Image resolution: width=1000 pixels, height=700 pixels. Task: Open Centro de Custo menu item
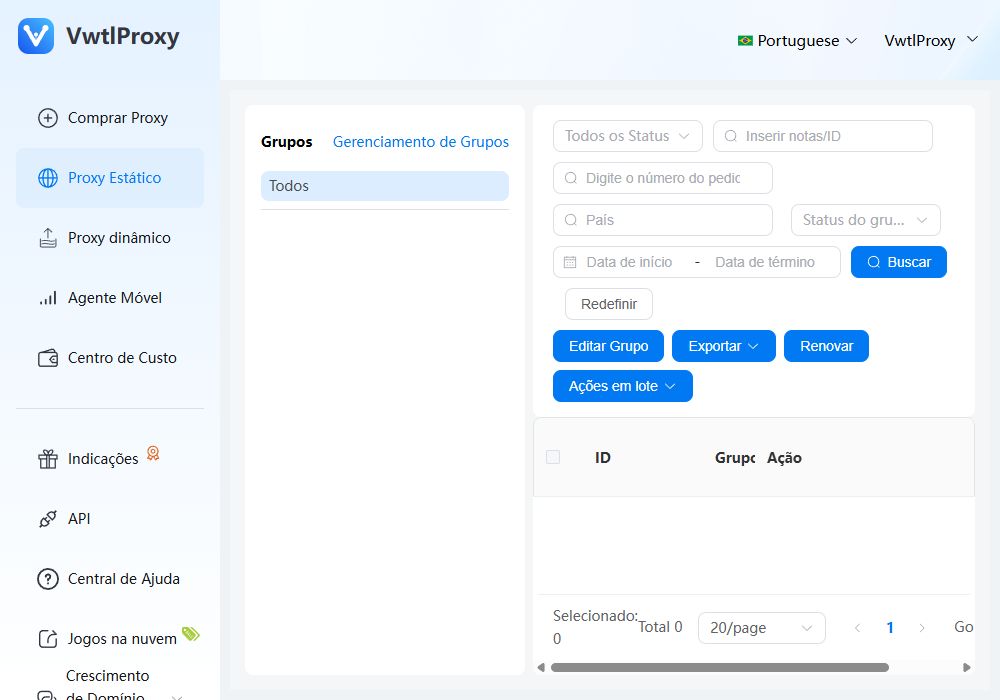pyautogui.click(x=110, y=358)
